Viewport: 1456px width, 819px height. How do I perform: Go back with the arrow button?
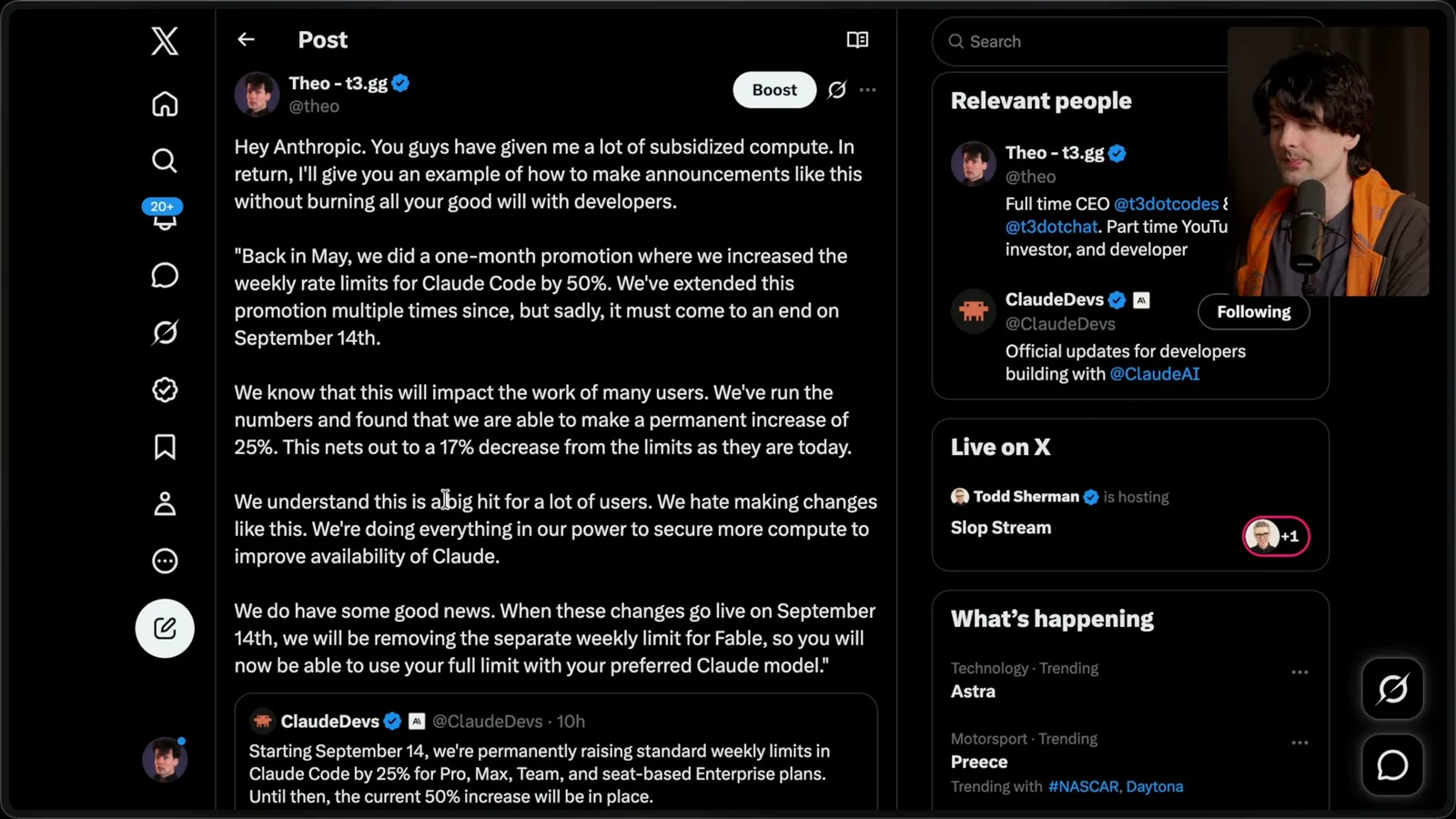click(246, 40)
